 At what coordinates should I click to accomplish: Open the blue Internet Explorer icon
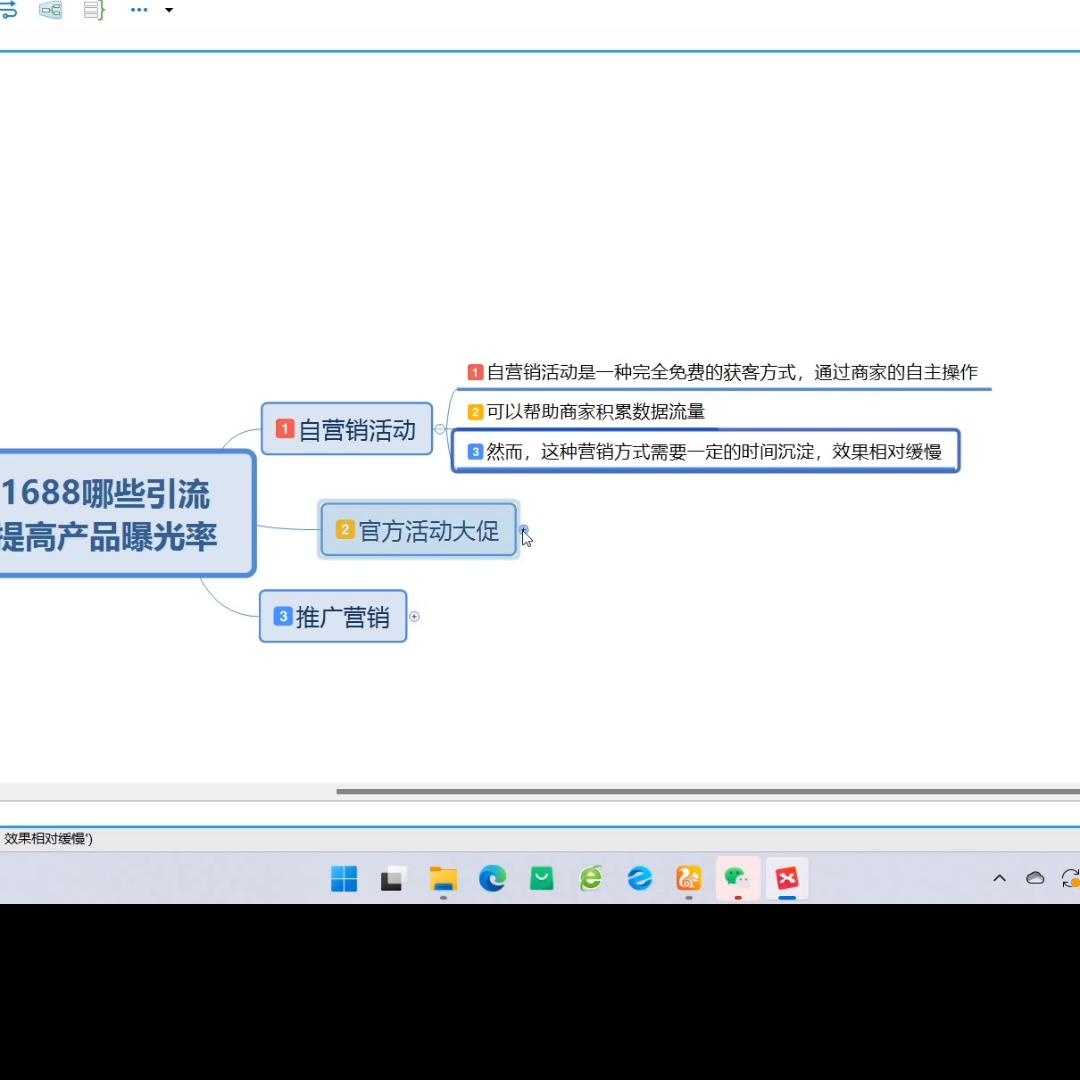(640, 878)
